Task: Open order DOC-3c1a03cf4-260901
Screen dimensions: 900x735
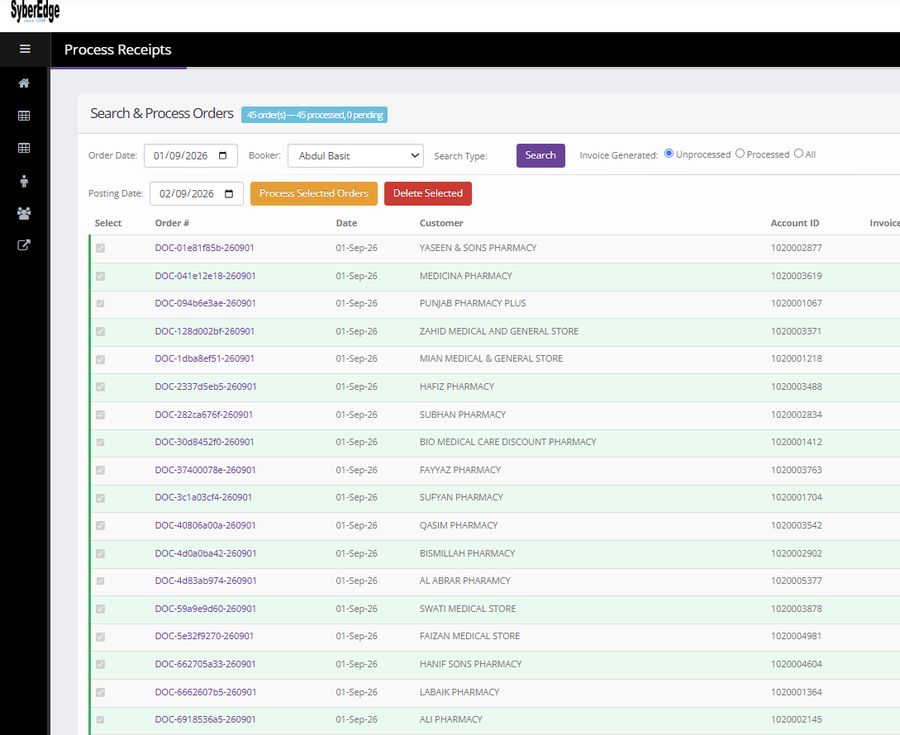Action: [203, 497]
